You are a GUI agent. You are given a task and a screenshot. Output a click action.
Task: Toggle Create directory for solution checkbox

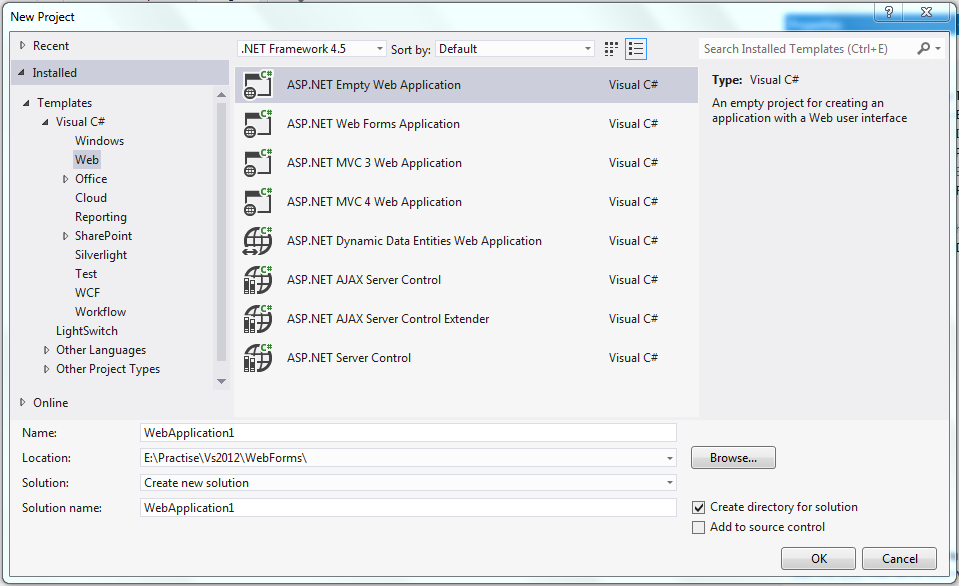[698, 508]
